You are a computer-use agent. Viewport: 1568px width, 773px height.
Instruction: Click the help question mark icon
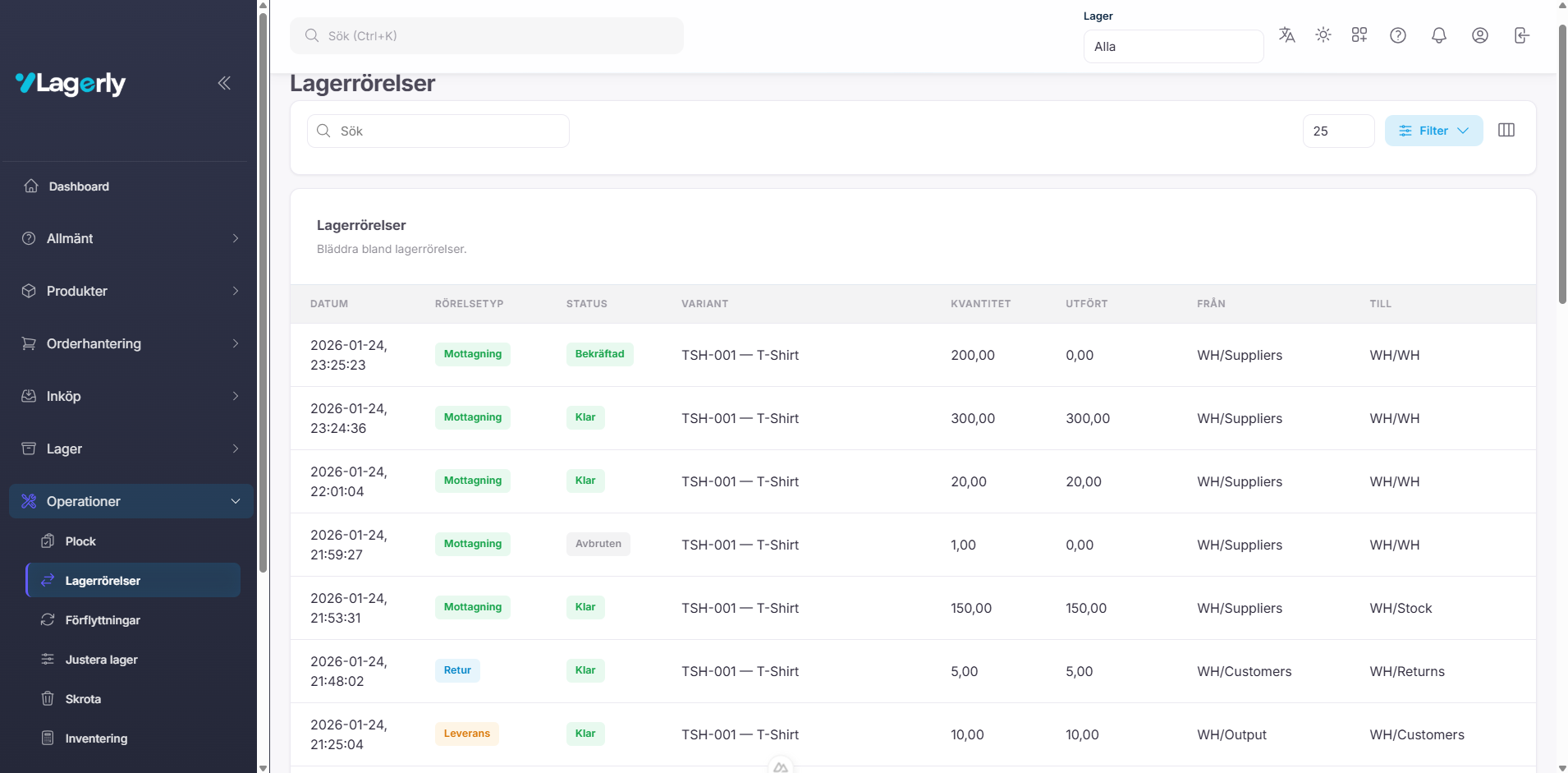click(x=1397, y=35)
